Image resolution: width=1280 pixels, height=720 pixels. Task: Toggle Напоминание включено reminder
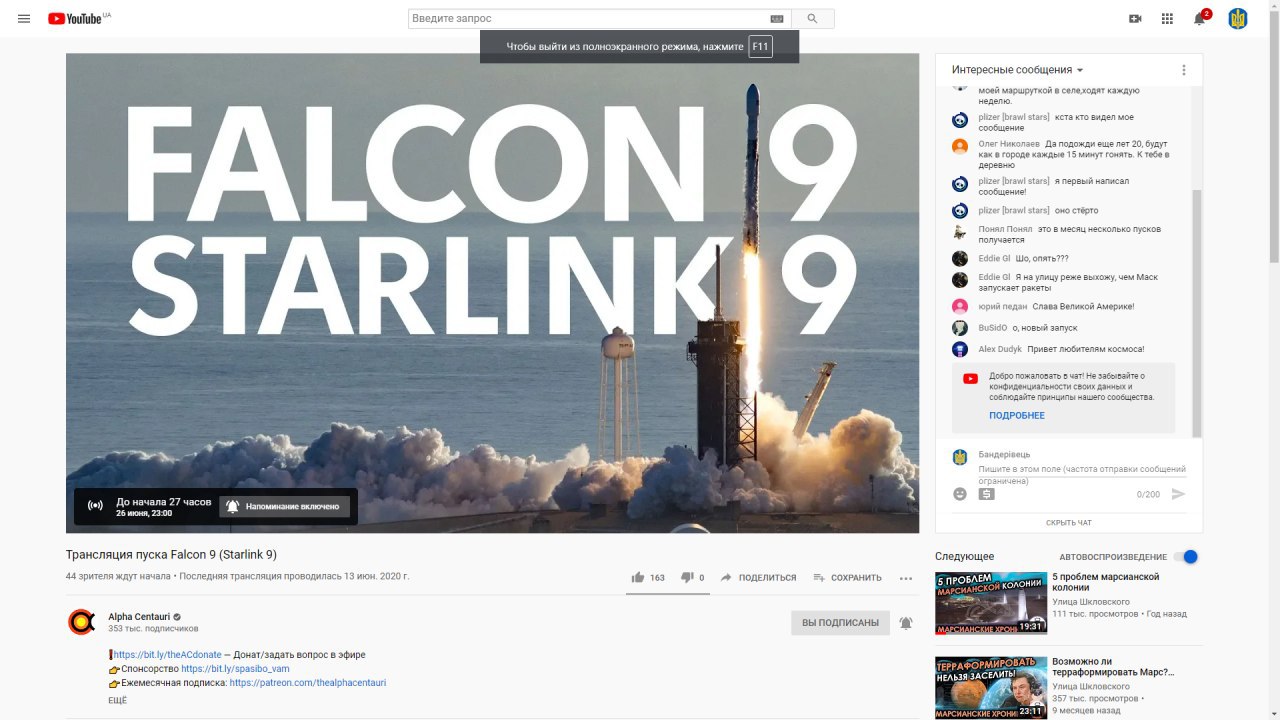(x=284, y=506)
